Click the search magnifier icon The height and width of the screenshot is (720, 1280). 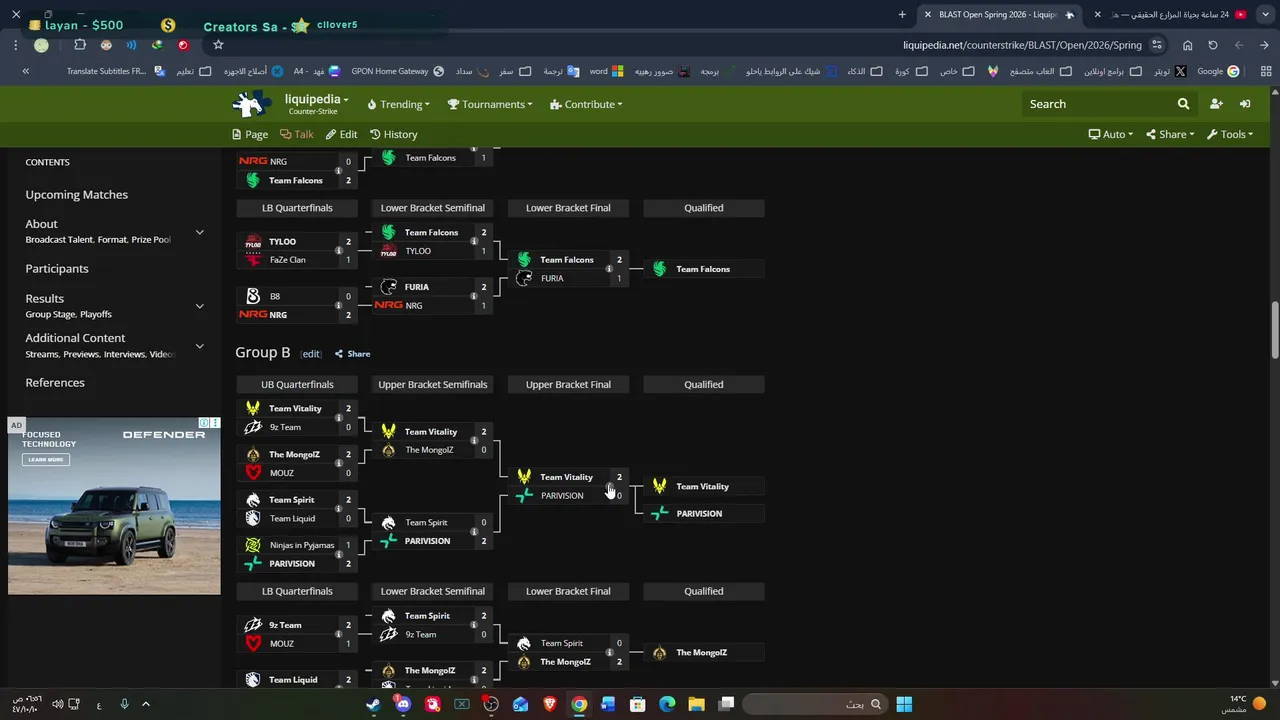coord(1183,104)
